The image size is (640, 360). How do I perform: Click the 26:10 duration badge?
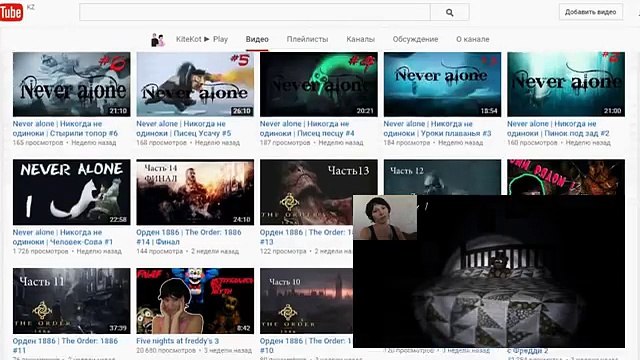[x=242, y=111]
